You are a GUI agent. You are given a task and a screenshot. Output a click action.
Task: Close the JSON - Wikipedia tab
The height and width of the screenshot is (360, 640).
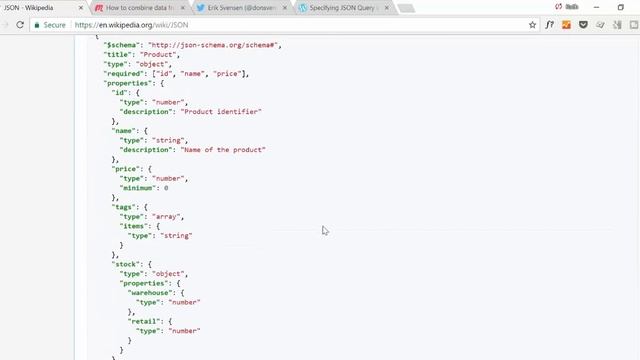[x=81, y=8]
